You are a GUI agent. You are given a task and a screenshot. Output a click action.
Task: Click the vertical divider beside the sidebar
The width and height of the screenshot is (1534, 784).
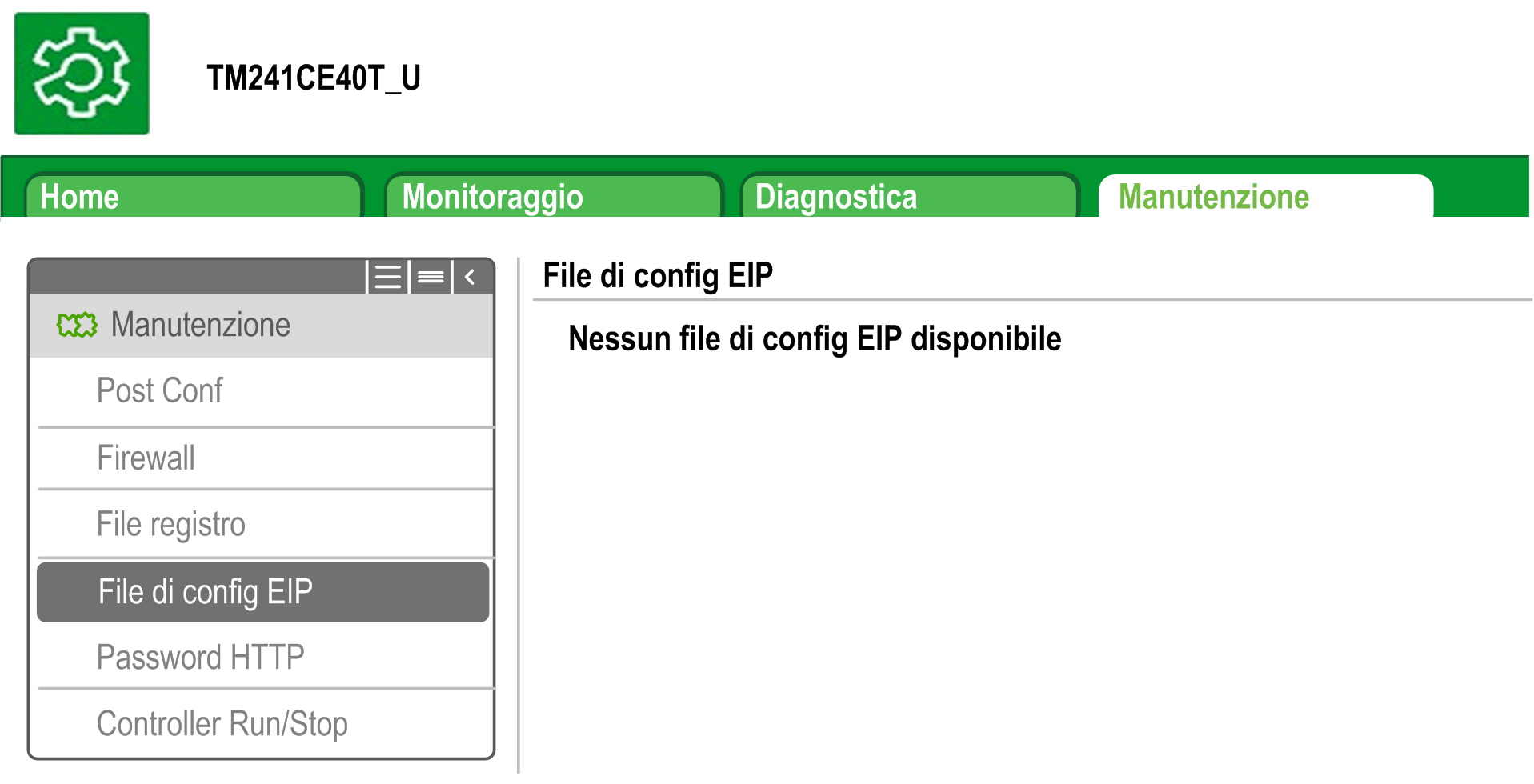pyautogui.click(x=519, y=512)
